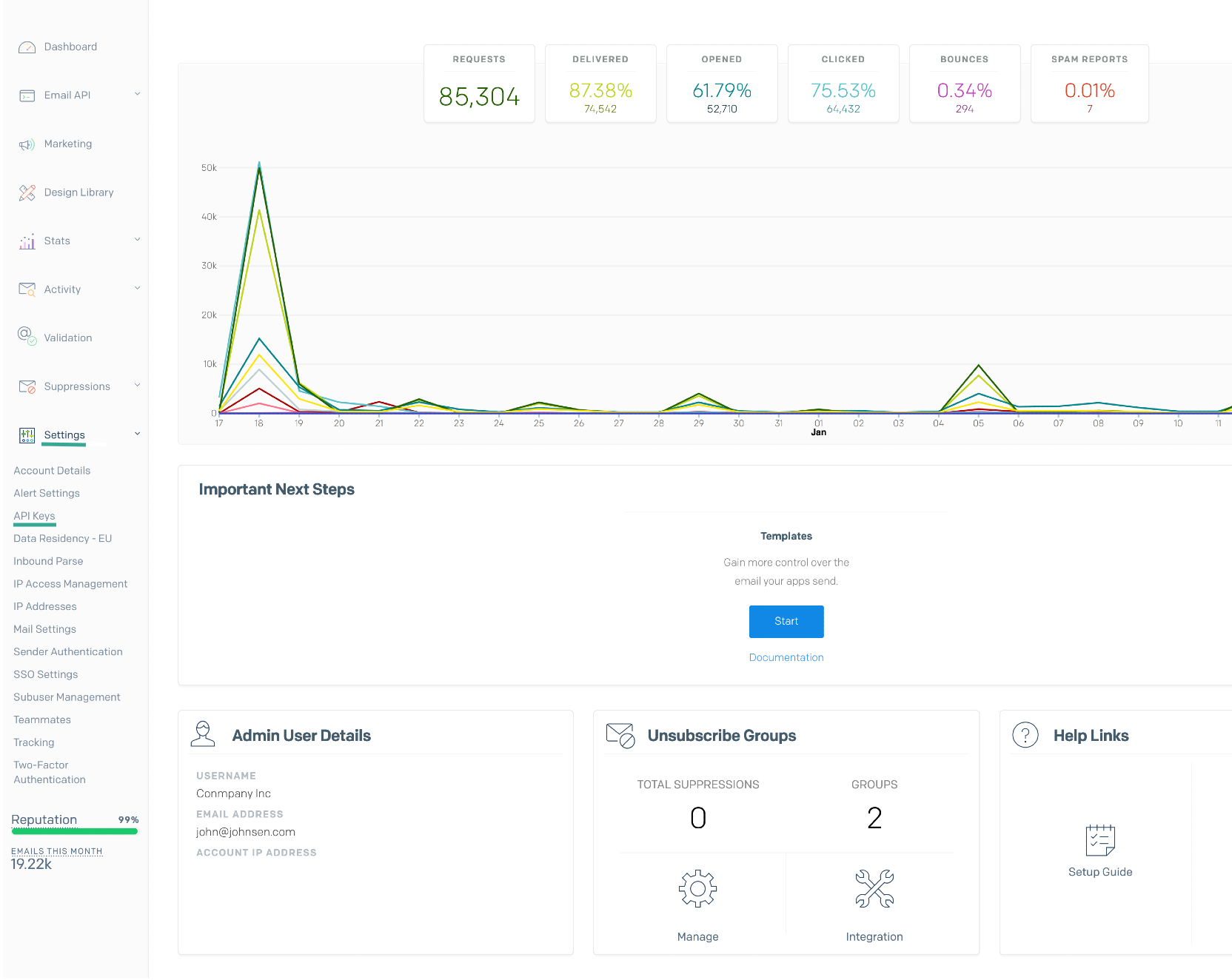The height and width of the screenshot is (980, 1232).
Task: Click the Setup Guide checklist icon
Action: tap(1100, 840)
